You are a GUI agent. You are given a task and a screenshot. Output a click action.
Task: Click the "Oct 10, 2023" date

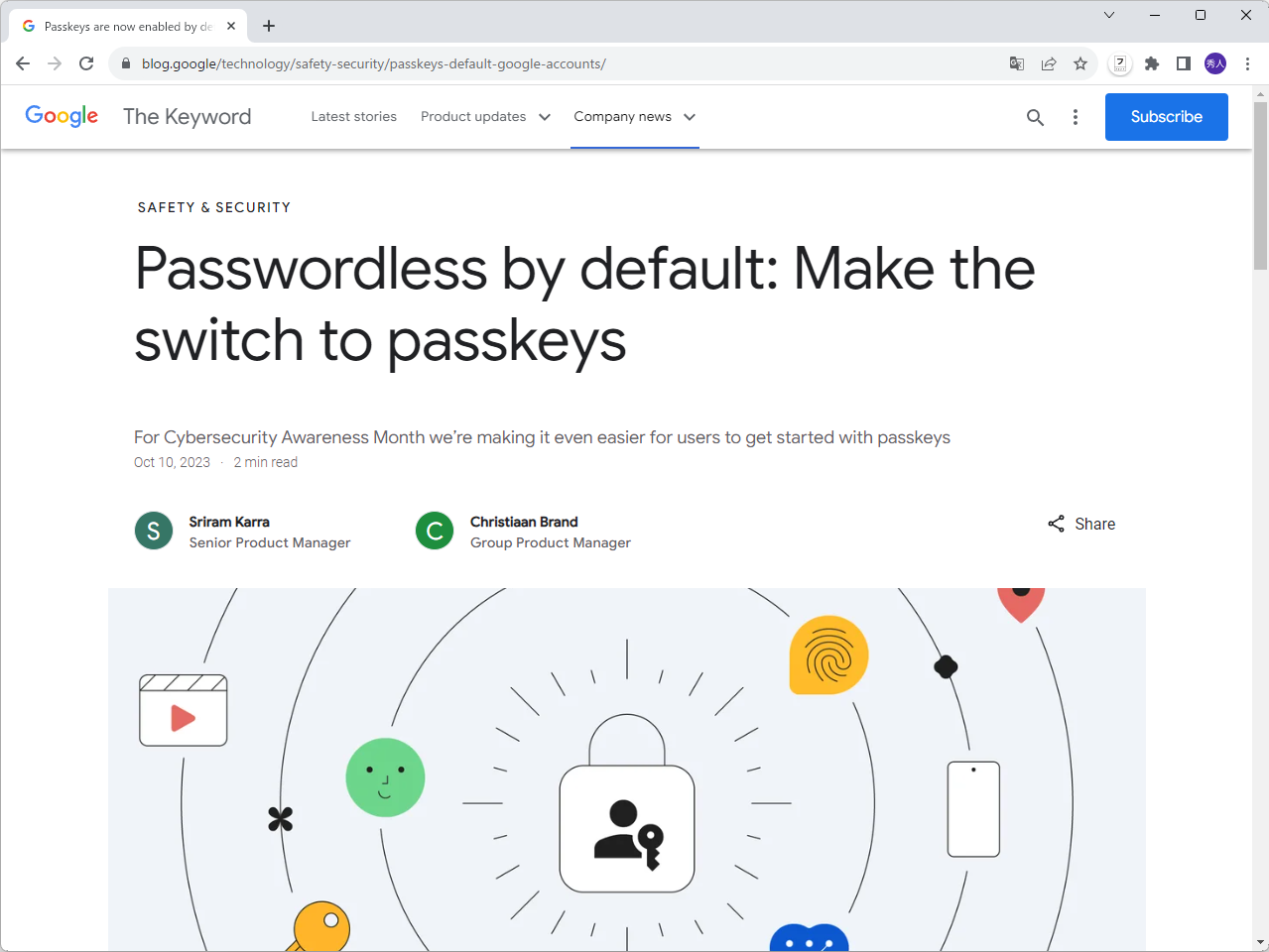tap(172, 462)
